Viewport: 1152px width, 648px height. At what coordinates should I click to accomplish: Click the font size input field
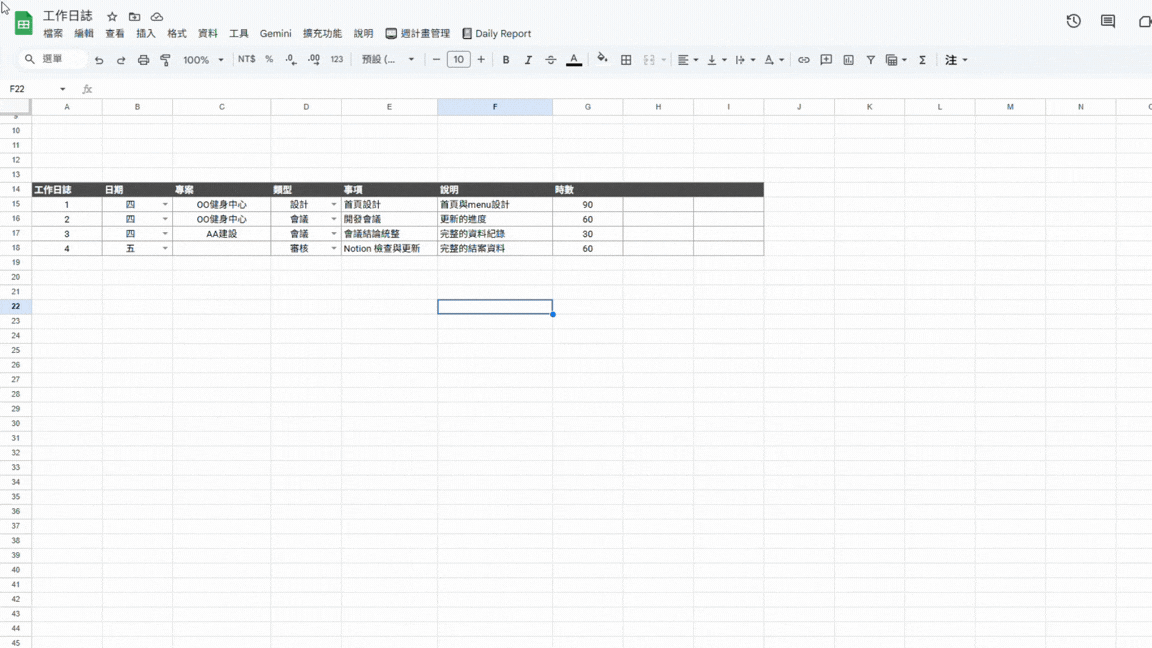(458, 60)
